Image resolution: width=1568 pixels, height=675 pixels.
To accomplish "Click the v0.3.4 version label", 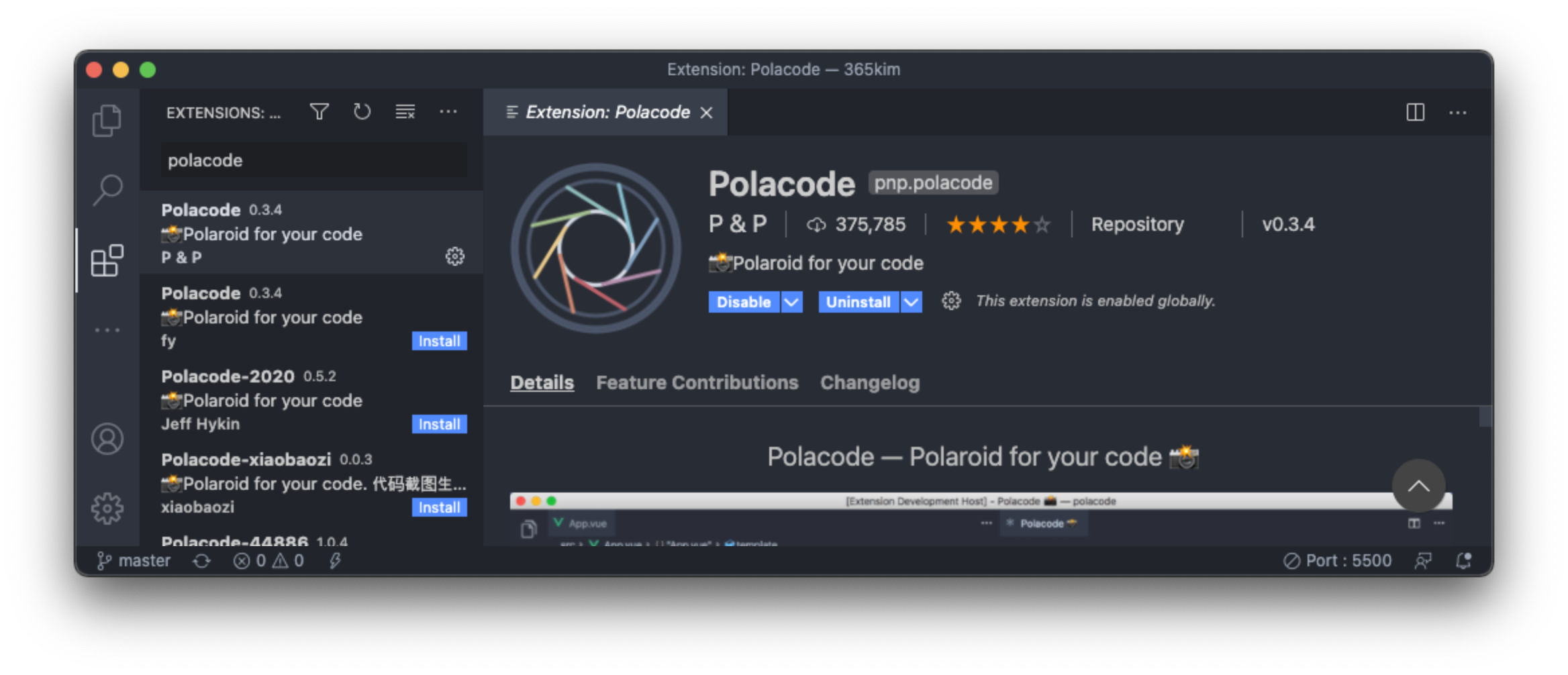I will click(x=1288, y=224).
